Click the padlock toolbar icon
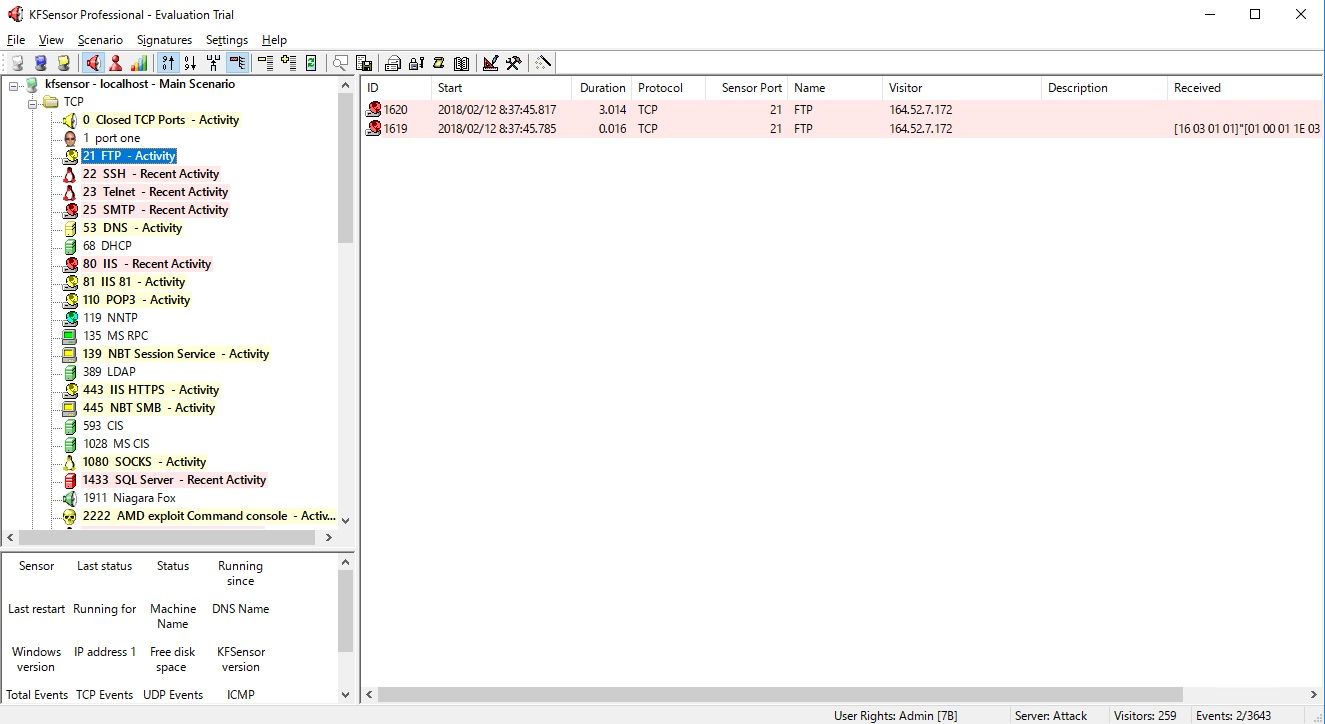Screen dimensions: 1325x724 pyautogui.click(x=416, y=63)
